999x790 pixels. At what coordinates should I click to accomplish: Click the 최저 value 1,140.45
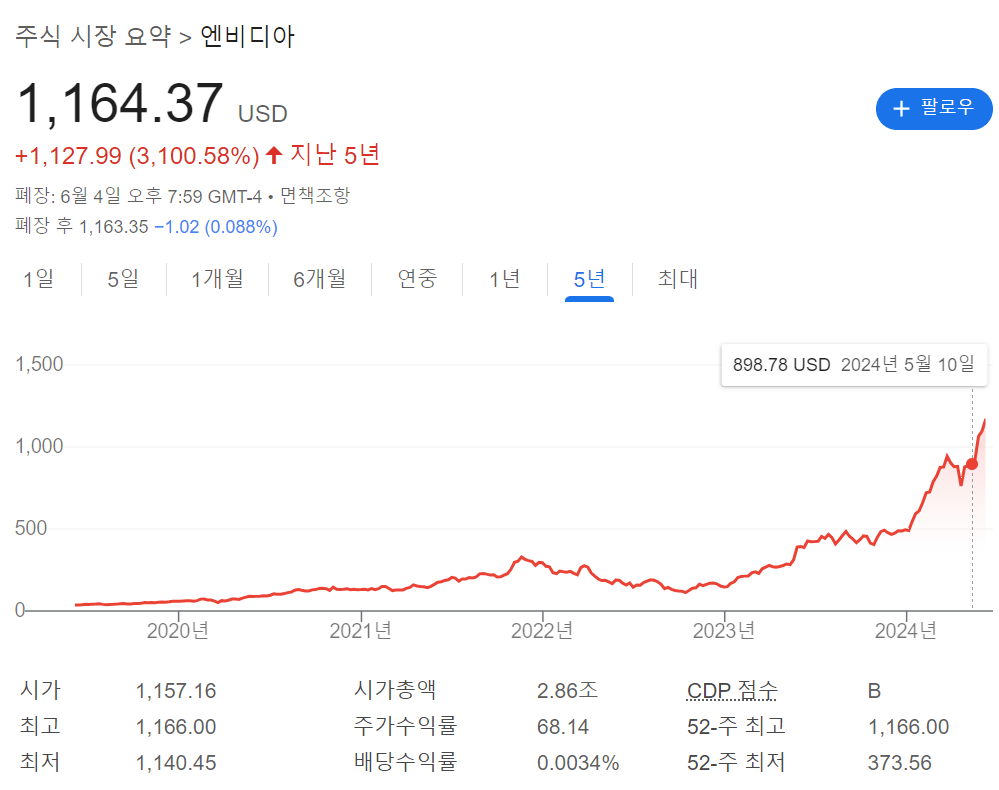pos(176,763)
